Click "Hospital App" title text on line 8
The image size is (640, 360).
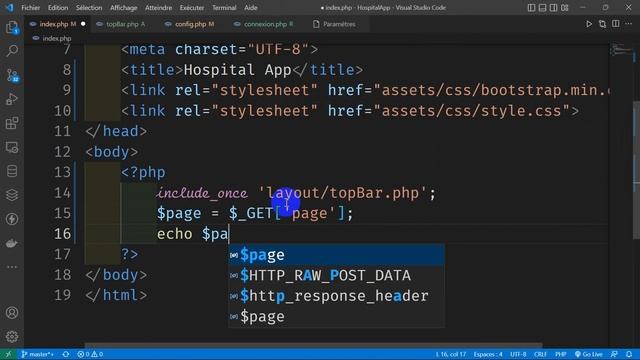[x=237, y=70]
